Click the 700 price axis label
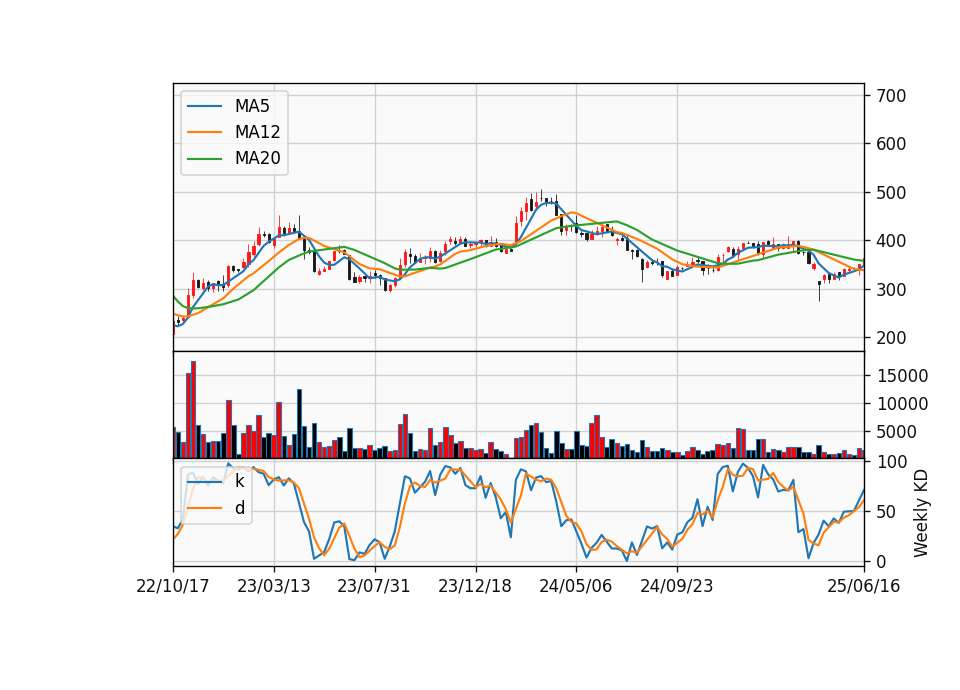Image resolution: width=960 pixels, height=690 pixels. 891,96
